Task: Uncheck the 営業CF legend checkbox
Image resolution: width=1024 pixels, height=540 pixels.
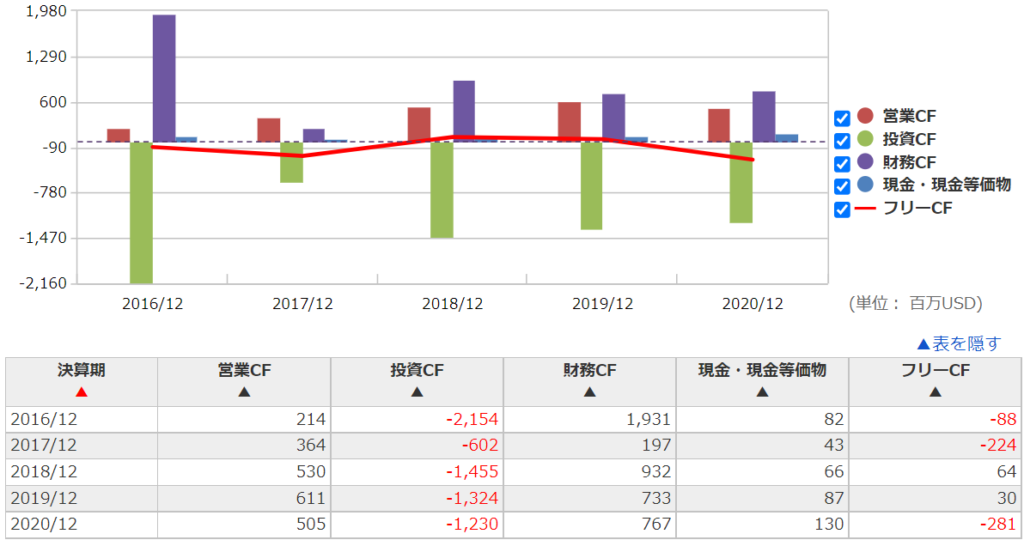Action: (842, 118)
